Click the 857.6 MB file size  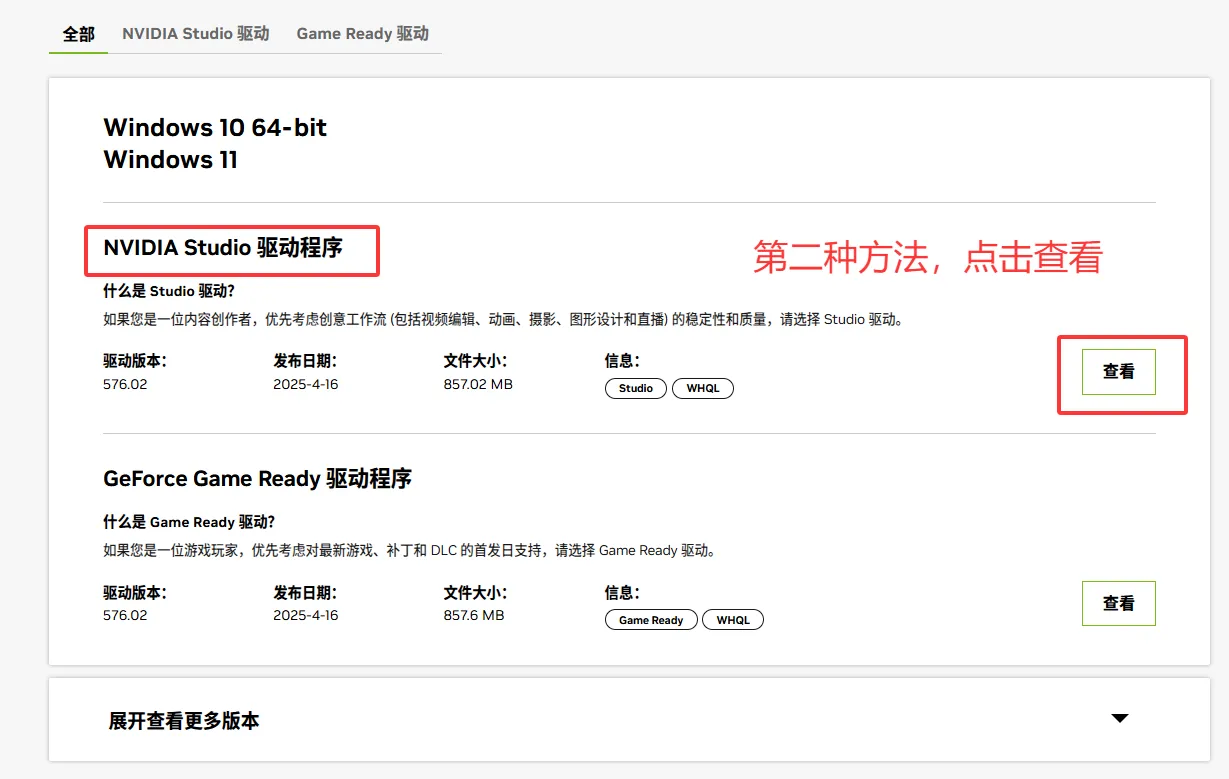click(x=474, y=615)
